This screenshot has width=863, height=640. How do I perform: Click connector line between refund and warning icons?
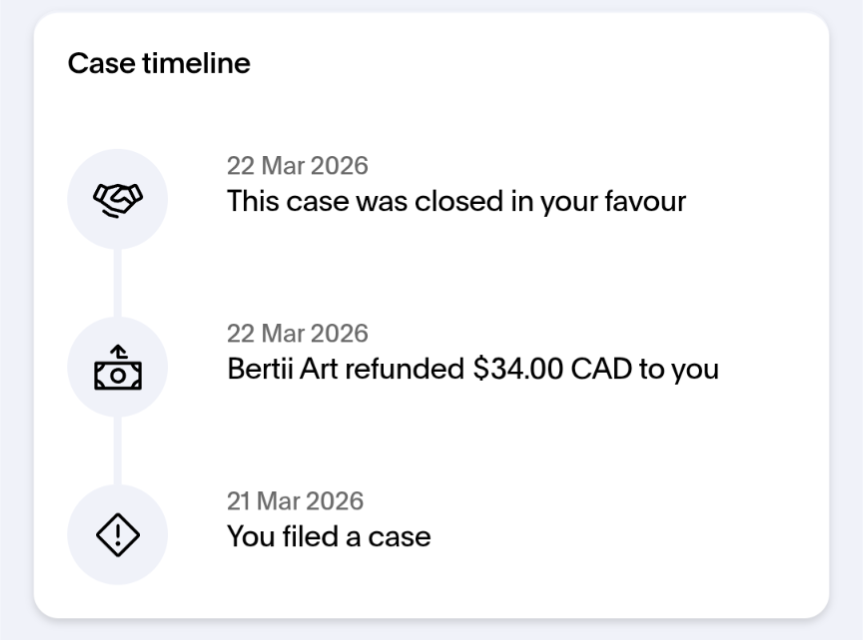click(x=117, y=451)
